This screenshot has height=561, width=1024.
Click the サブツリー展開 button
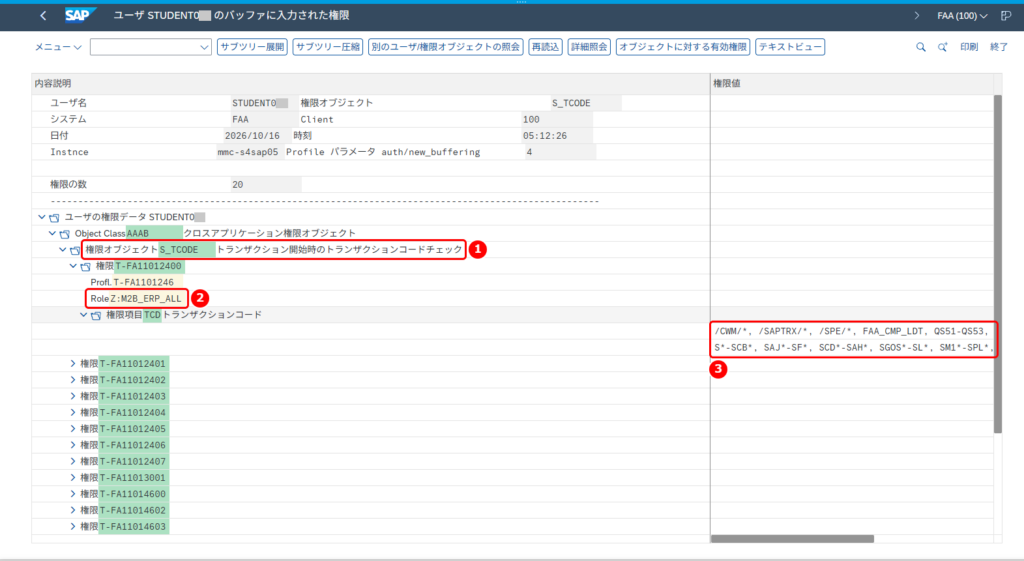252,47
